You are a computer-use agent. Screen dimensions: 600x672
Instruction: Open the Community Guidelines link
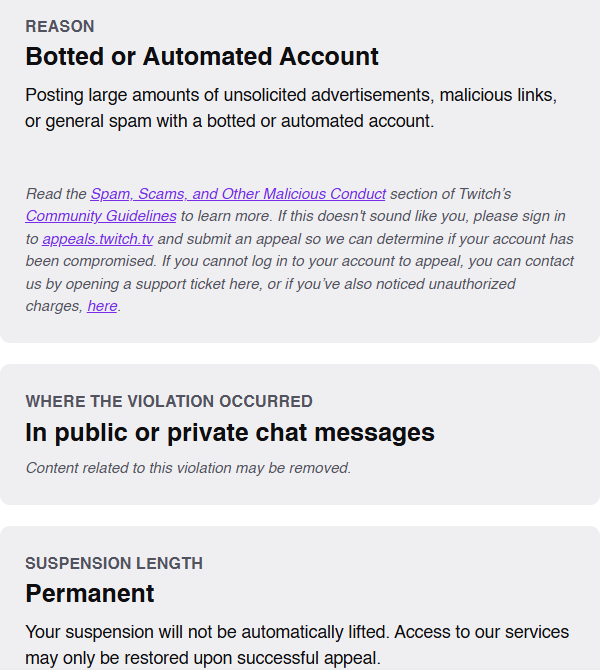coord(101,216)
